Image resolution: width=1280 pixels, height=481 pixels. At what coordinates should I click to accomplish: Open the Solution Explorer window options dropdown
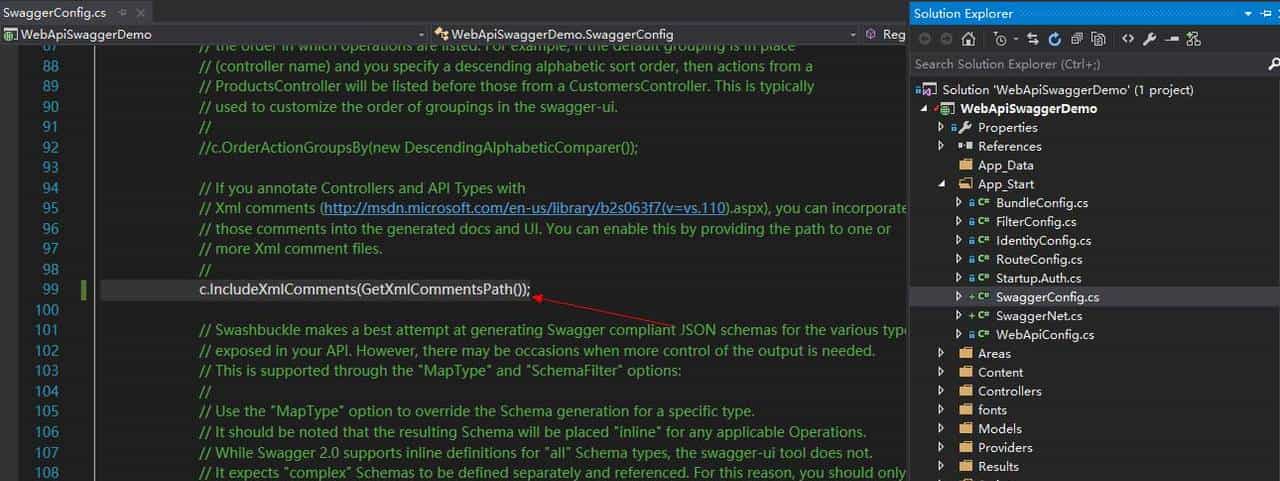(x=1248, y=14)
